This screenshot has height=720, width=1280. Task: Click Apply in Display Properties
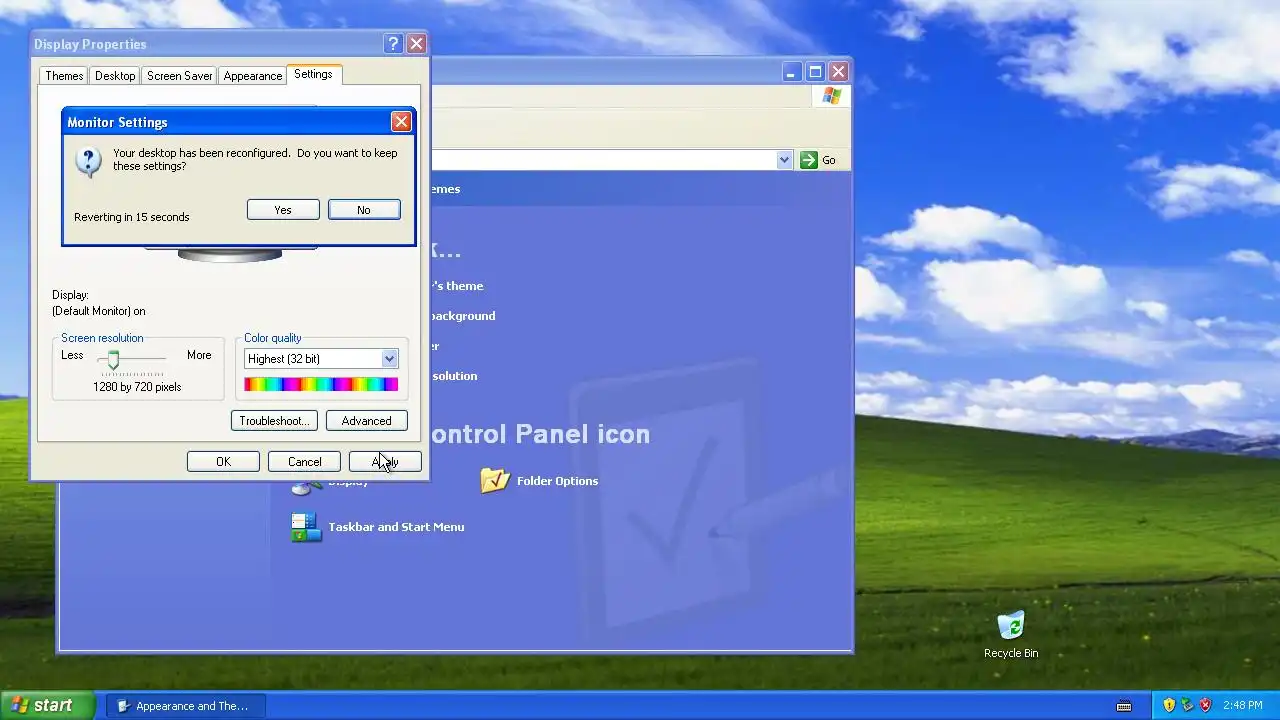coord(385,462)
